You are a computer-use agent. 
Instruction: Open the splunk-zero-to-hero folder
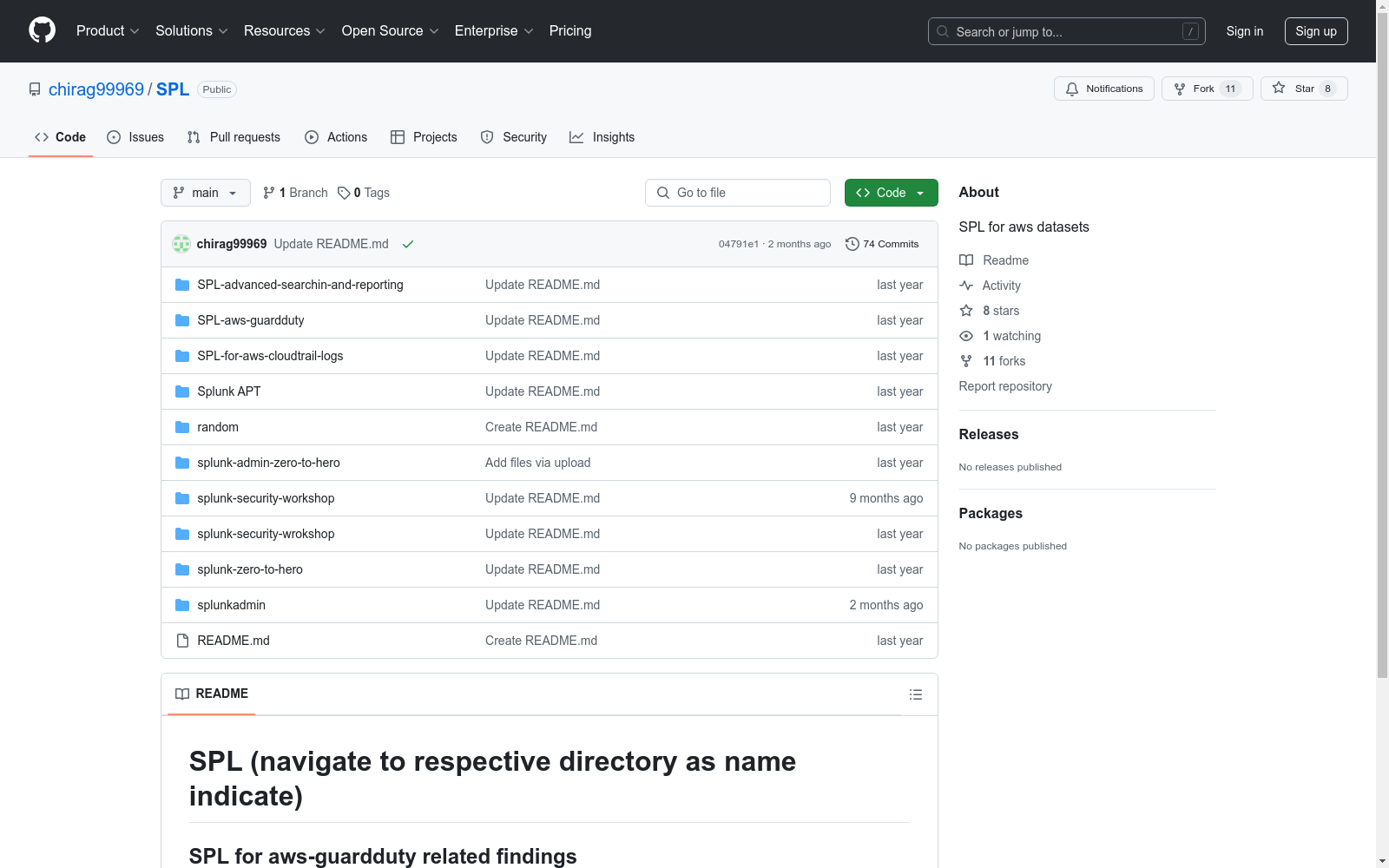(x=250, y=569)
